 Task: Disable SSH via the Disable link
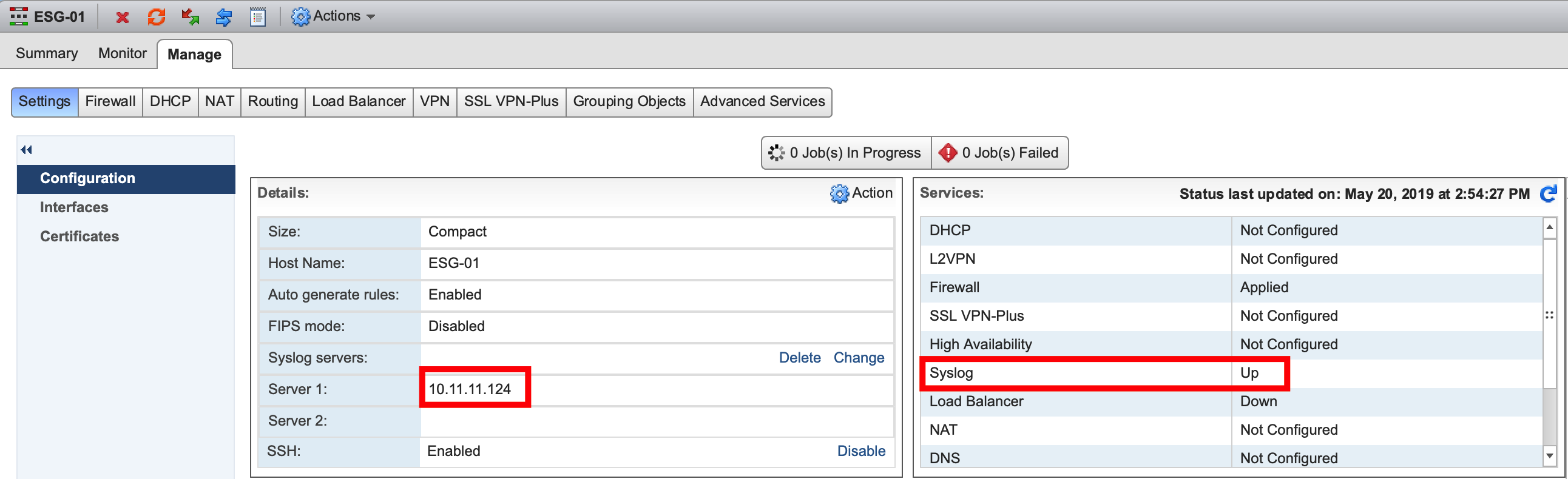click(860, 451)
